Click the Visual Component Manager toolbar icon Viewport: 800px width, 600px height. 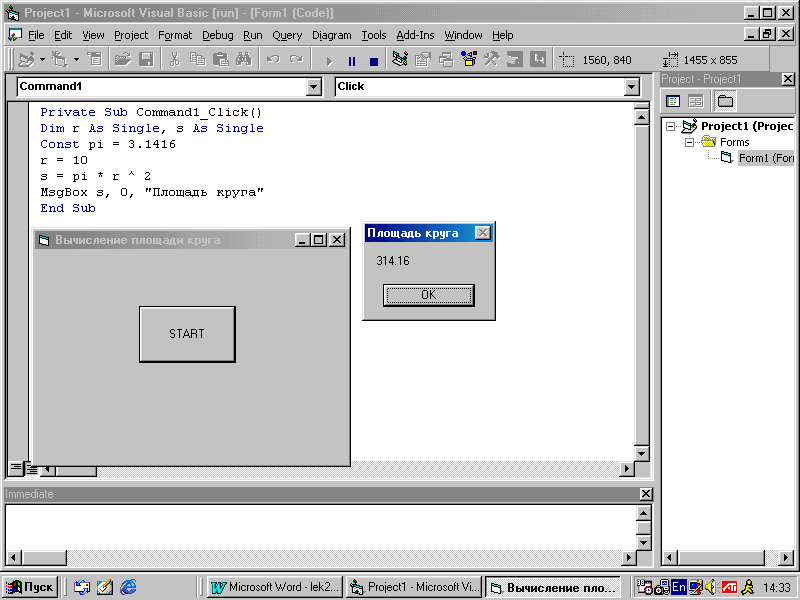pos(538,60)
